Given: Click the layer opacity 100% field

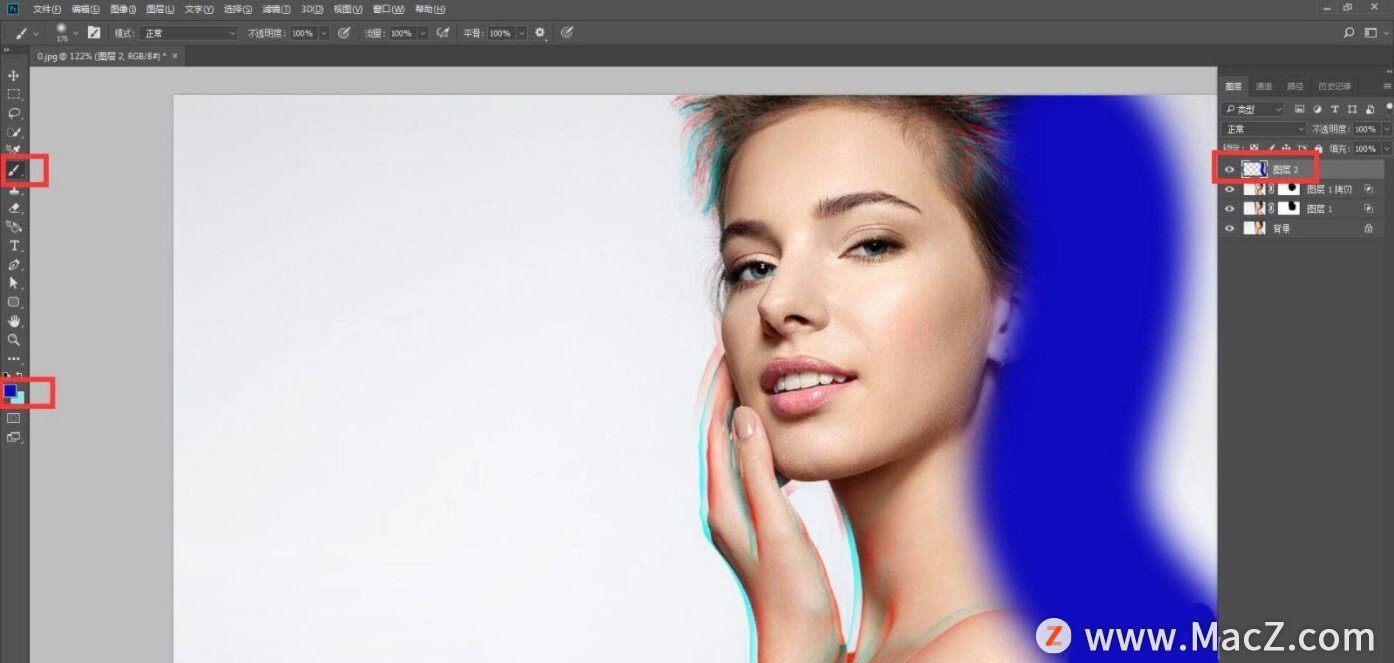Looking at the screenshot, I should pyautogui.click(x=1365, y=129).
